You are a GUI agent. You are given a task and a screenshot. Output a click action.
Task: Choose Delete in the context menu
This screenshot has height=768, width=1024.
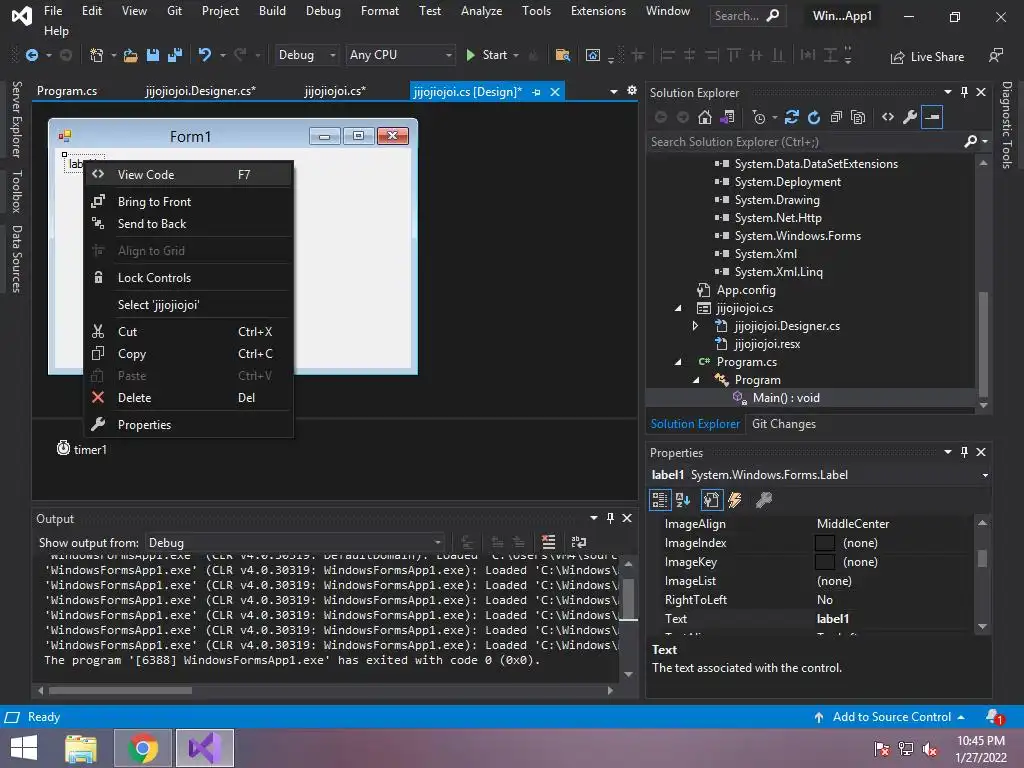tap(189, 398)
